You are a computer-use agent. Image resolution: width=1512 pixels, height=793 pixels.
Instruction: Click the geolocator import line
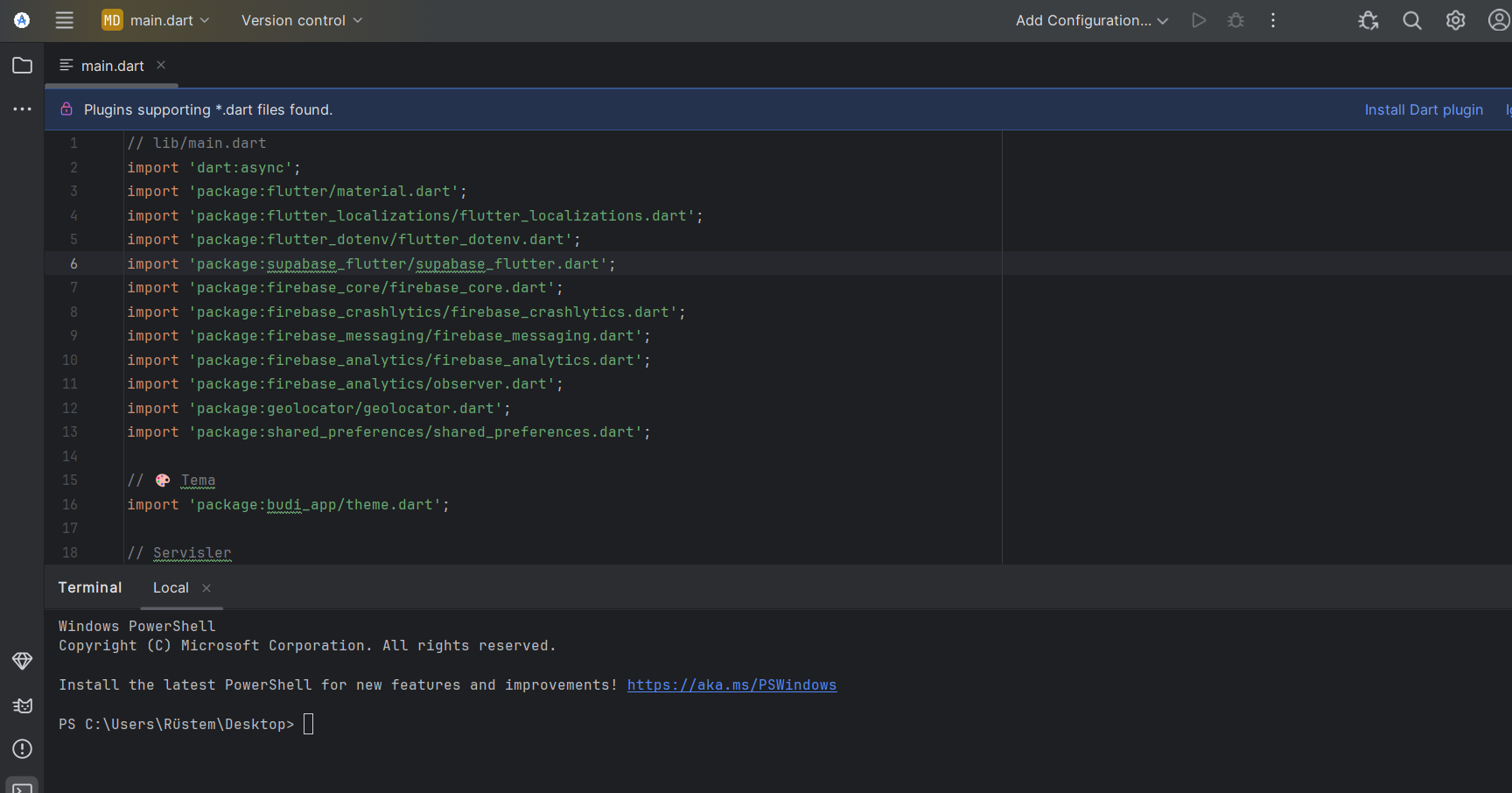(319, 408)
